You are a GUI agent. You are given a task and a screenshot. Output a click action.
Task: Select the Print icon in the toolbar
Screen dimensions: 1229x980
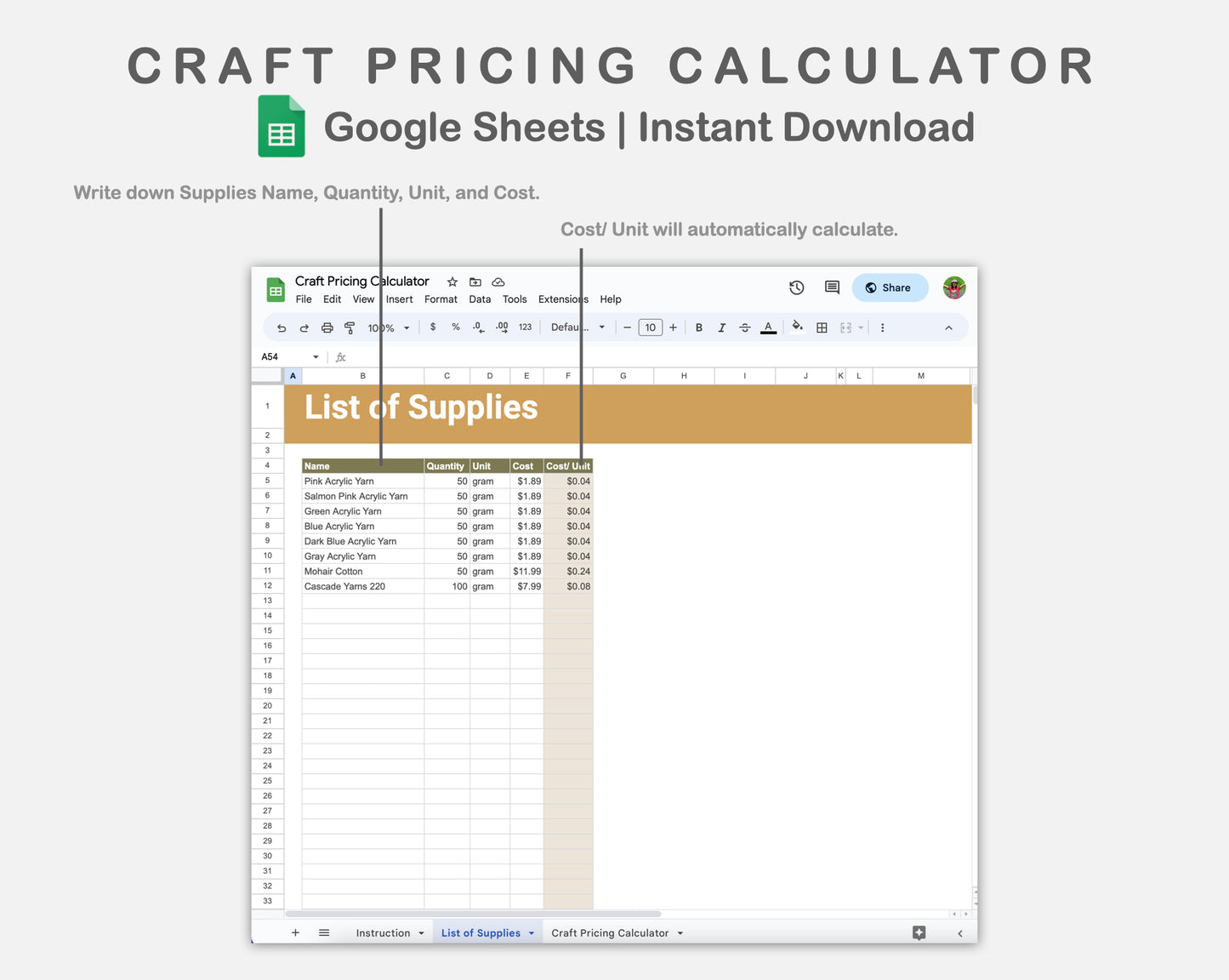click(x=327, y=327)
